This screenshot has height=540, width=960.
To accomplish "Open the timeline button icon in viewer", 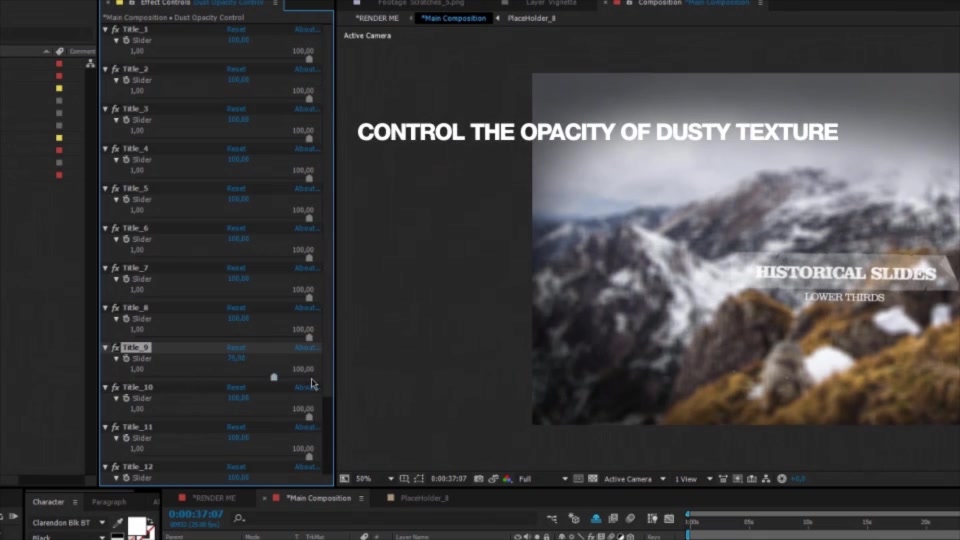I will [x=752, y=479].
